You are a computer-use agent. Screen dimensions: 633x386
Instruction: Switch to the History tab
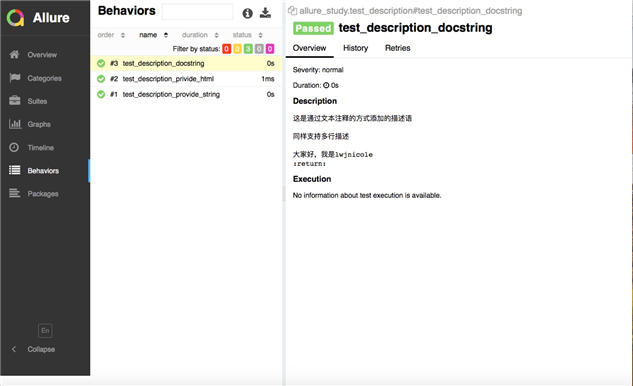click(x=355, y=48)
